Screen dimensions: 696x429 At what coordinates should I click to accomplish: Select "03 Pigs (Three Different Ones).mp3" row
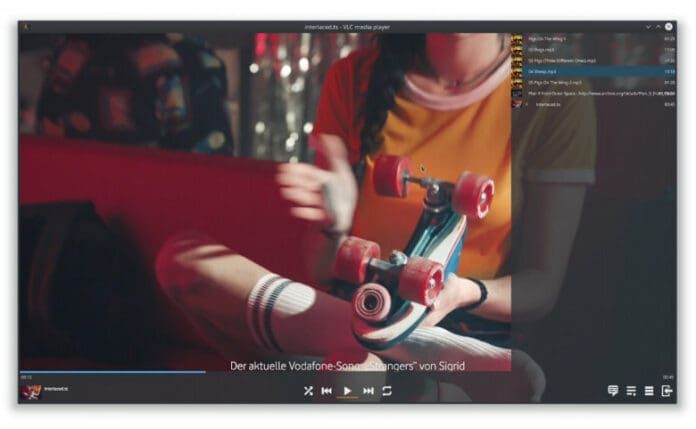click(594, 60)
